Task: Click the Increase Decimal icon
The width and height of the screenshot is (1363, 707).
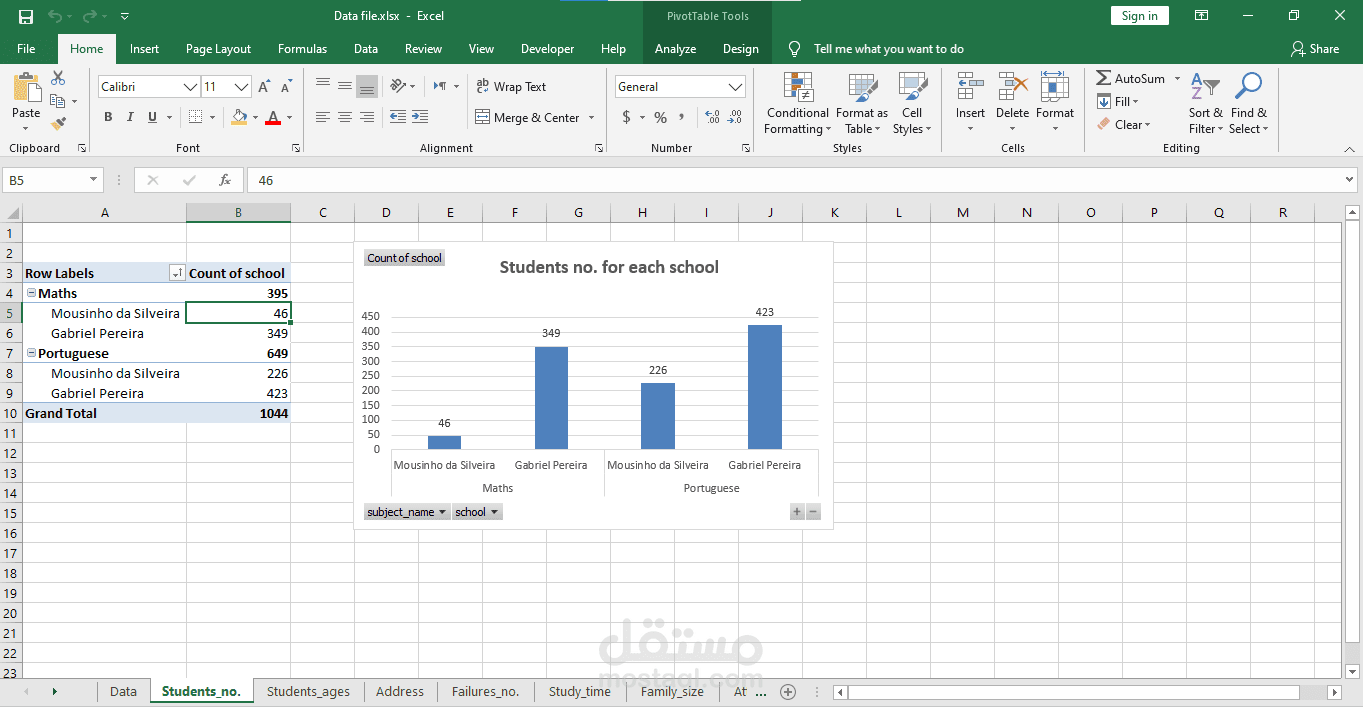Action: click(712, 117)
